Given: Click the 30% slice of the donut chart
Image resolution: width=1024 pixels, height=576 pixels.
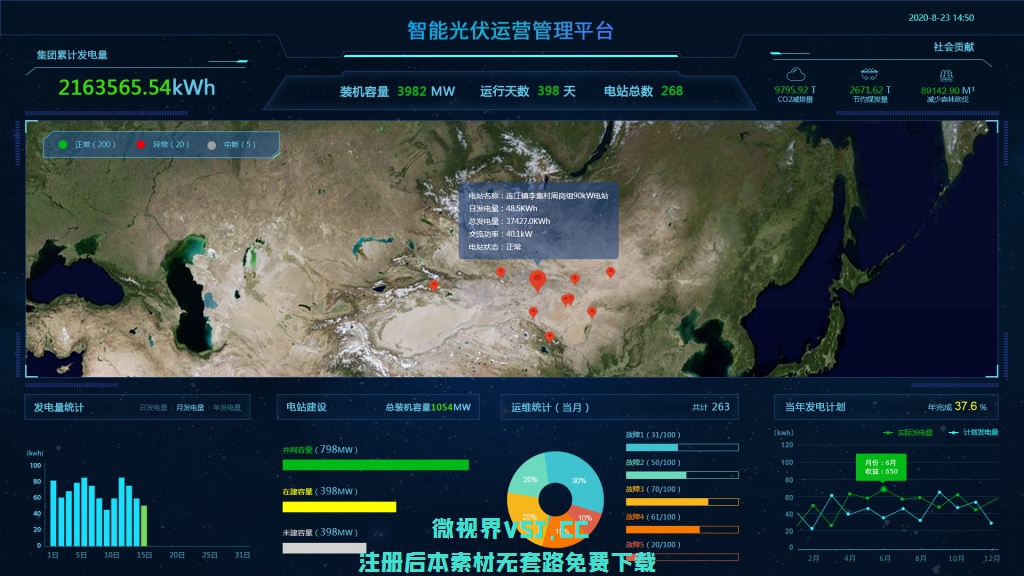Looking at the screenshot, I should tap(578, 479).
